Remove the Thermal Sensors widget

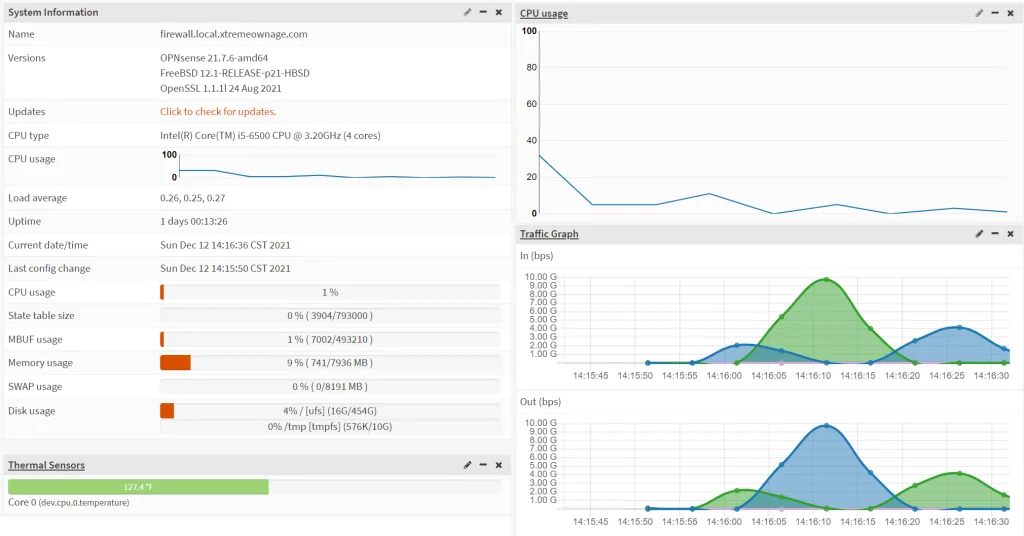tap(499, 465)
